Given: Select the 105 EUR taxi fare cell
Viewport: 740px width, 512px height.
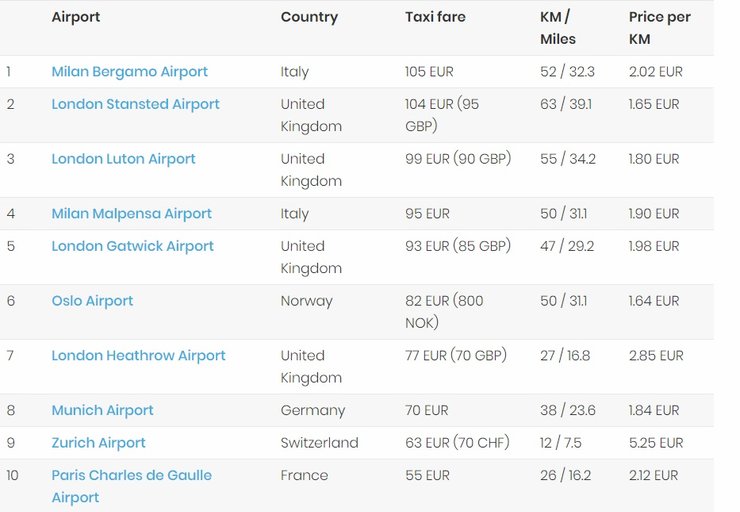Looking at the screenshot, I should point(430,72).
